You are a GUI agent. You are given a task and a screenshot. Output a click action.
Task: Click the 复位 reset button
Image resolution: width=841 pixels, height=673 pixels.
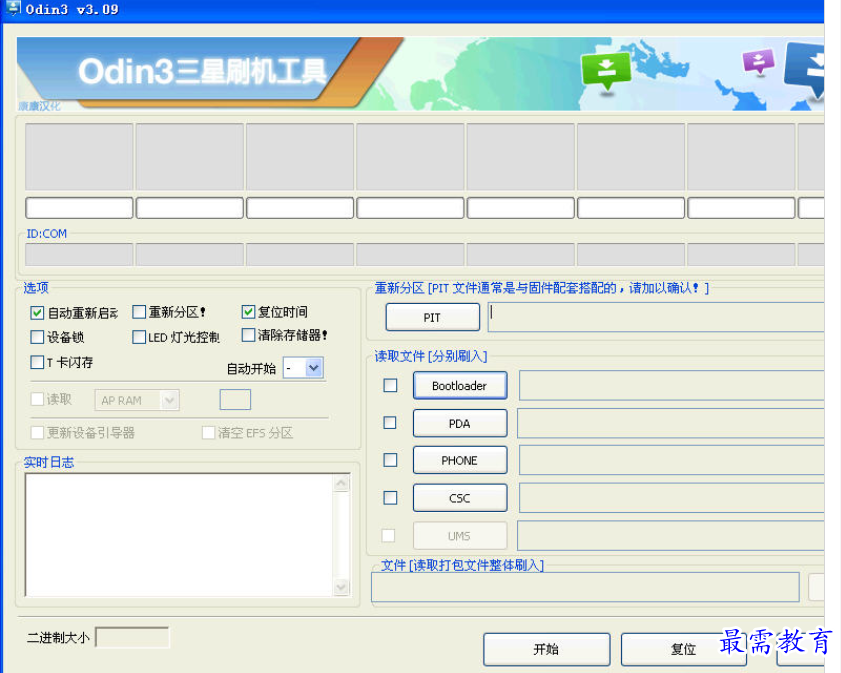683,649
